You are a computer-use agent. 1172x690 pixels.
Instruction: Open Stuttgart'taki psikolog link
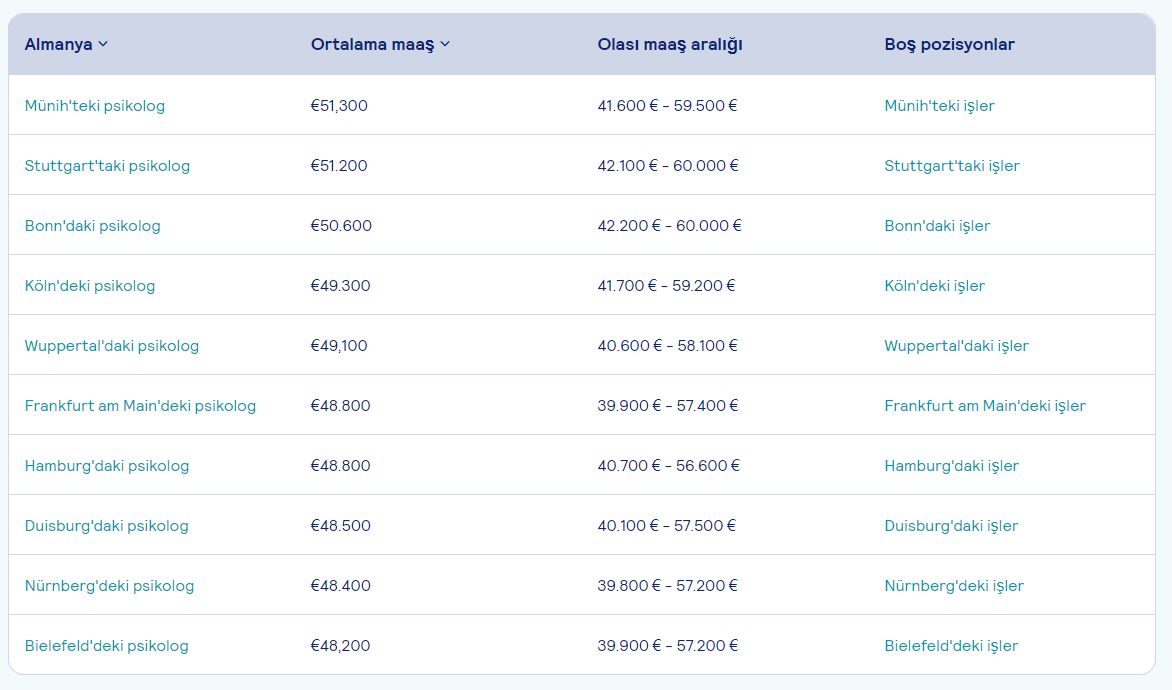pos(107,166)
